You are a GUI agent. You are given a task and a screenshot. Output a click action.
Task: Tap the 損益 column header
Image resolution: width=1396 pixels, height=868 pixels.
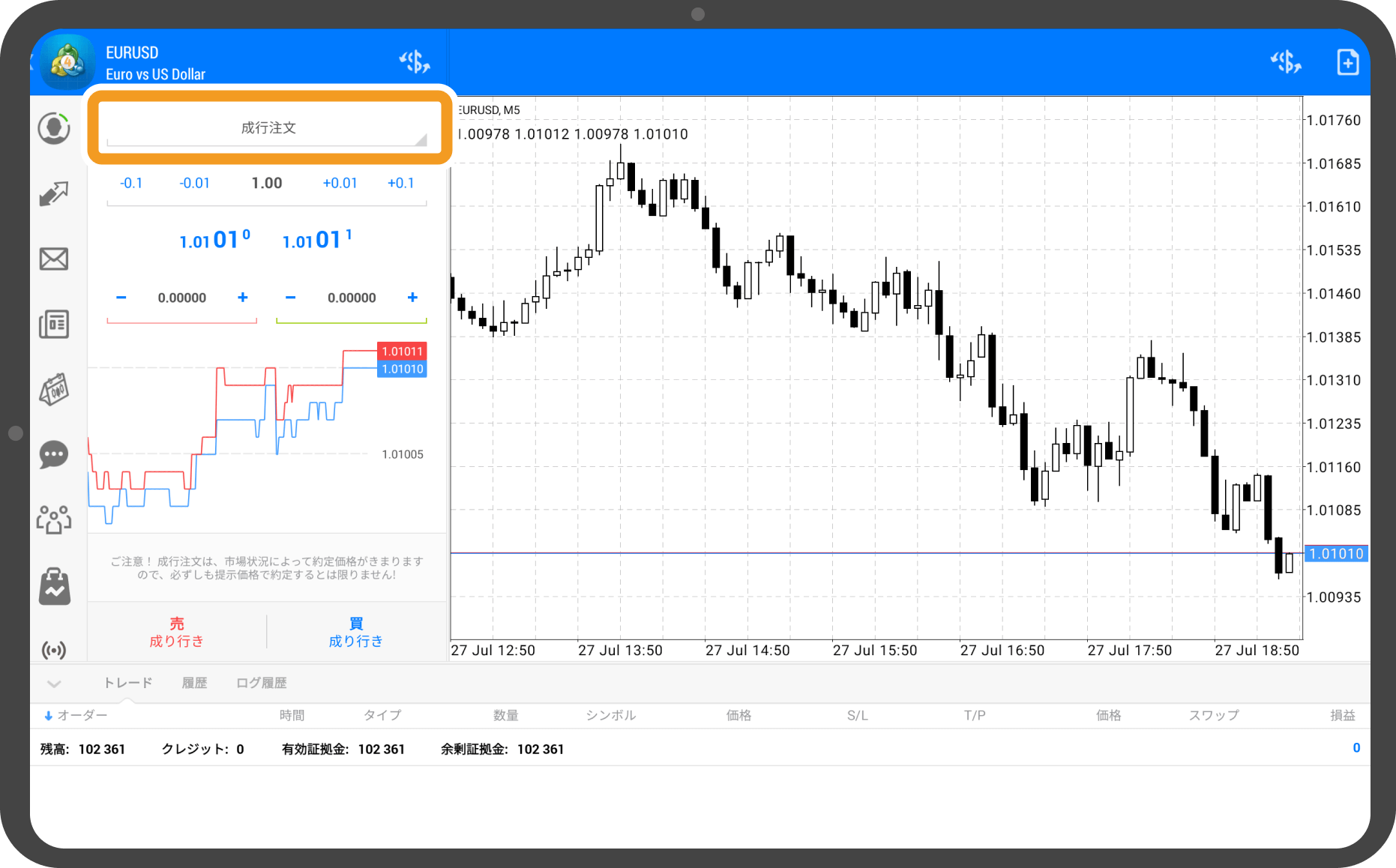pyautogui.click(x=1343, y=715)
